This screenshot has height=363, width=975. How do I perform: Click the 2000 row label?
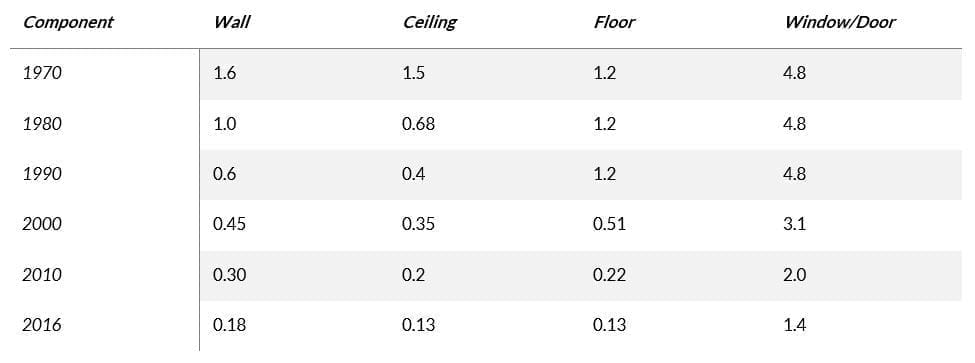pyautogui.click(x=42, y=224)
